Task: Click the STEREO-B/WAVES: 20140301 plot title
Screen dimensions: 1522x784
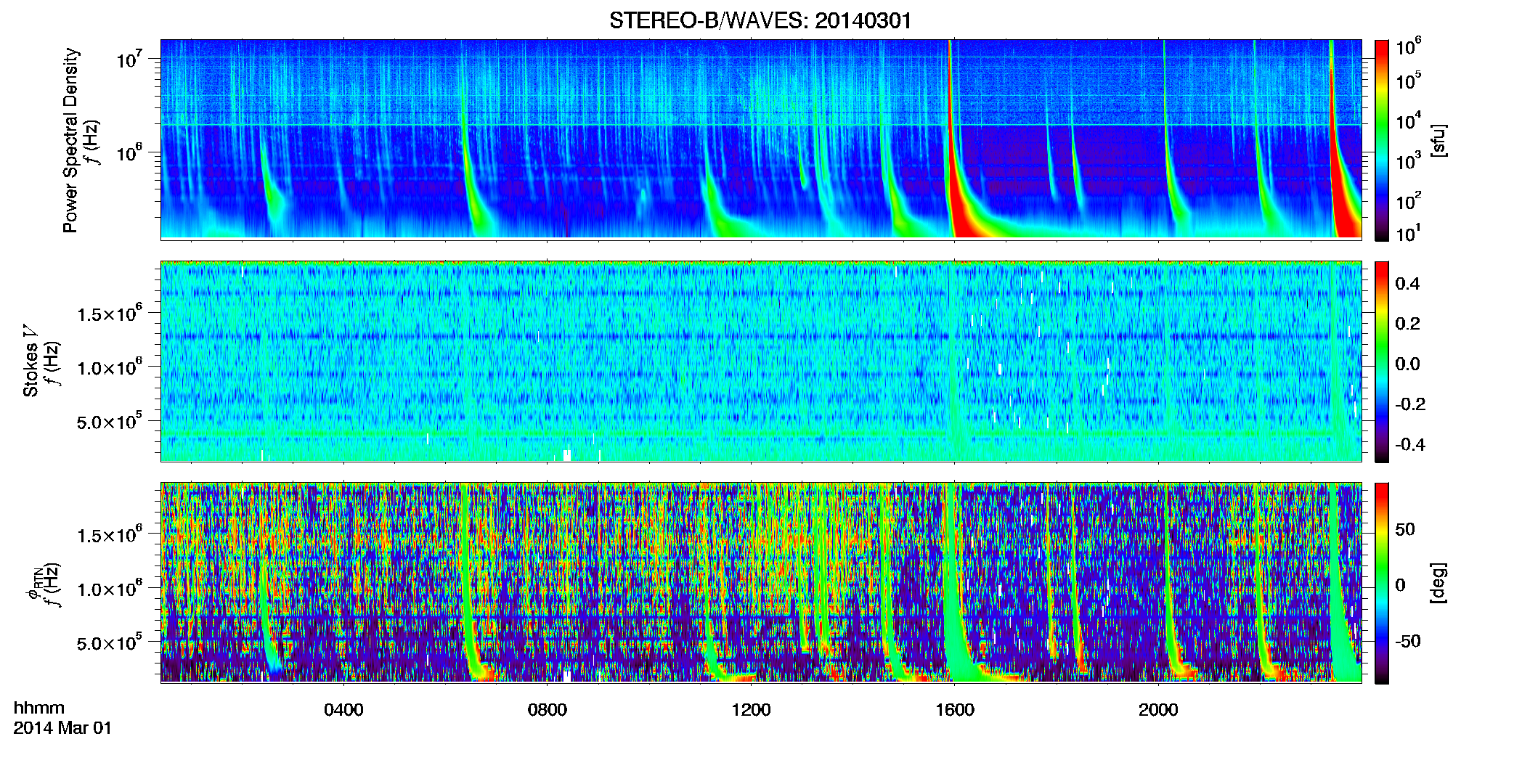Action: (760, 20)
